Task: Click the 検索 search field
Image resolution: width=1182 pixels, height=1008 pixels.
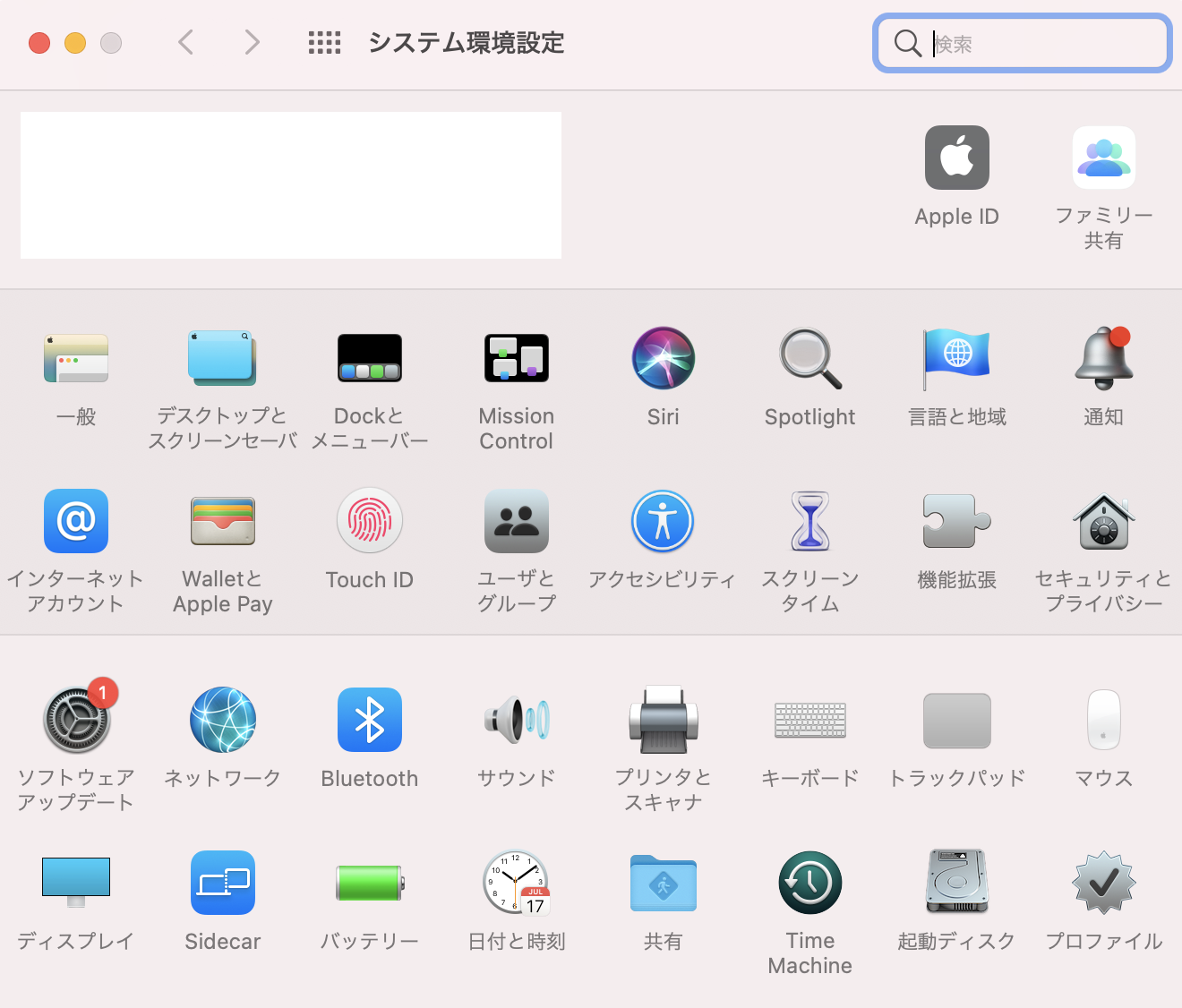Action: (x=1023, y=43)
